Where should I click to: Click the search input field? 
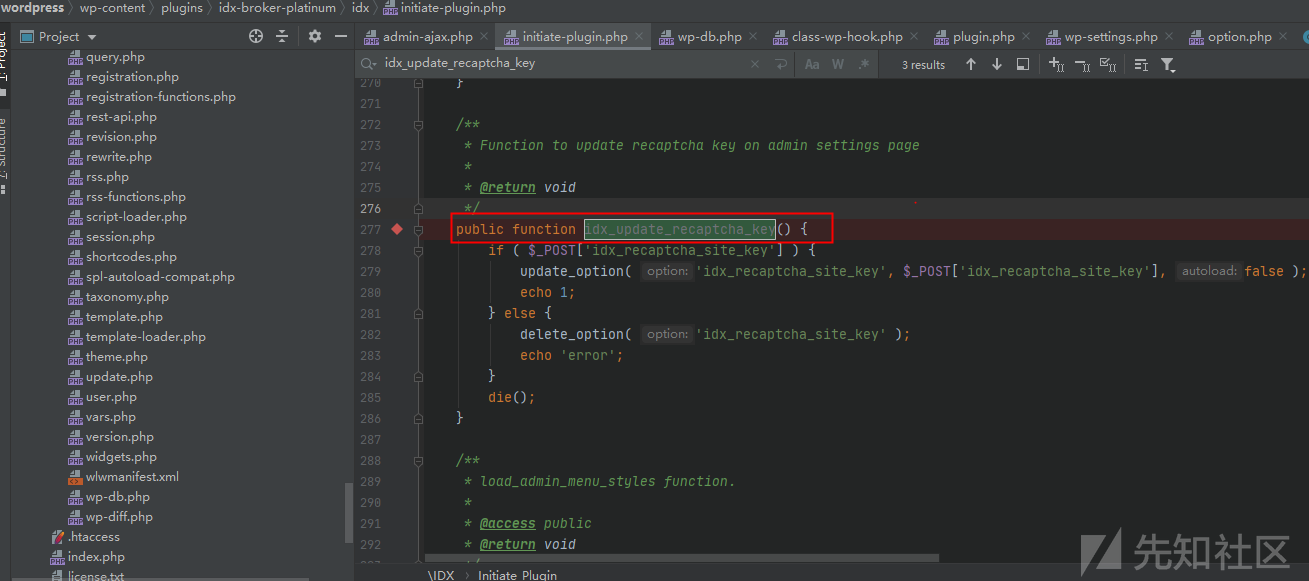tap(560, 64)
